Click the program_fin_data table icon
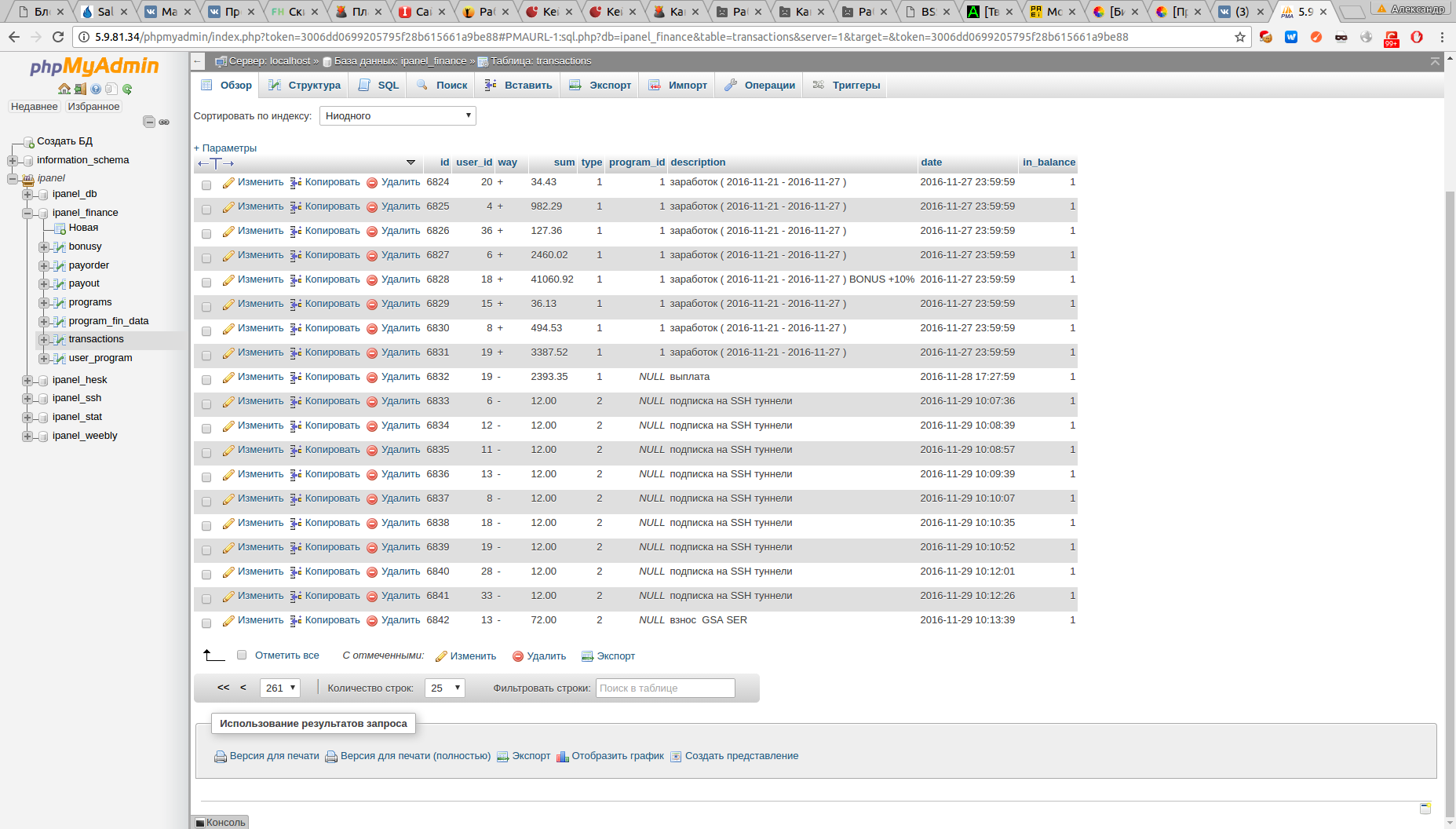The image size is (1456, 829). pyautogui.click(x=60, y=321)
